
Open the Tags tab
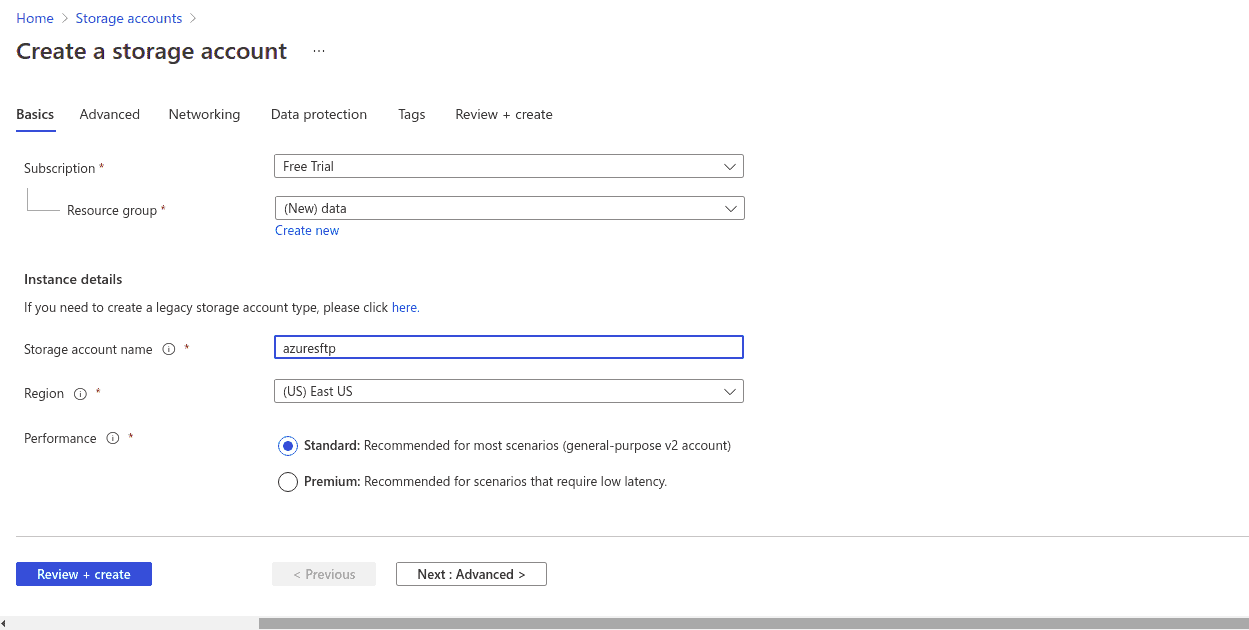(412, 115)
